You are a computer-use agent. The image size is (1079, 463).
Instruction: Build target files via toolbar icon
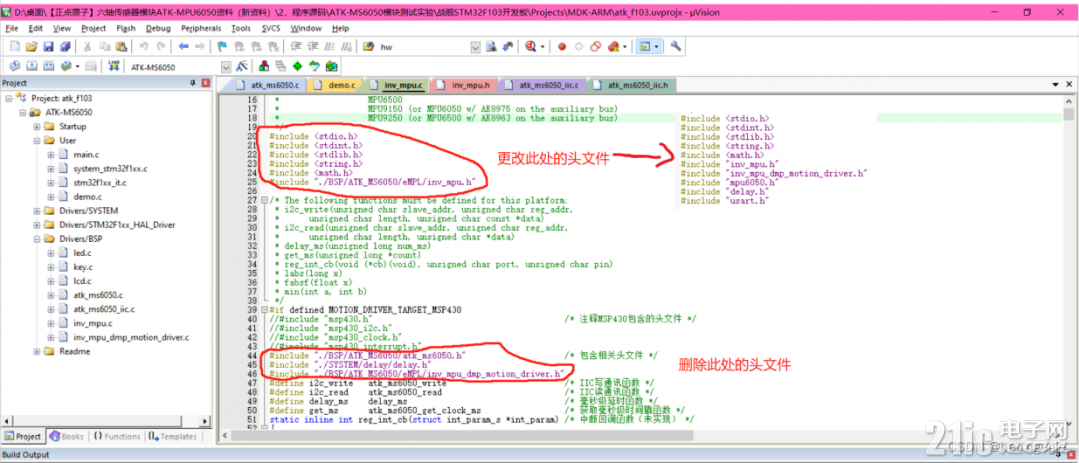click(31, 66)
